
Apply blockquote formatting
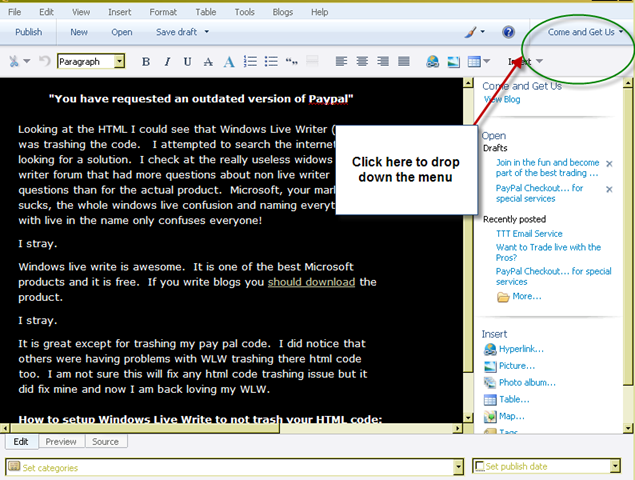pos(292,62)
